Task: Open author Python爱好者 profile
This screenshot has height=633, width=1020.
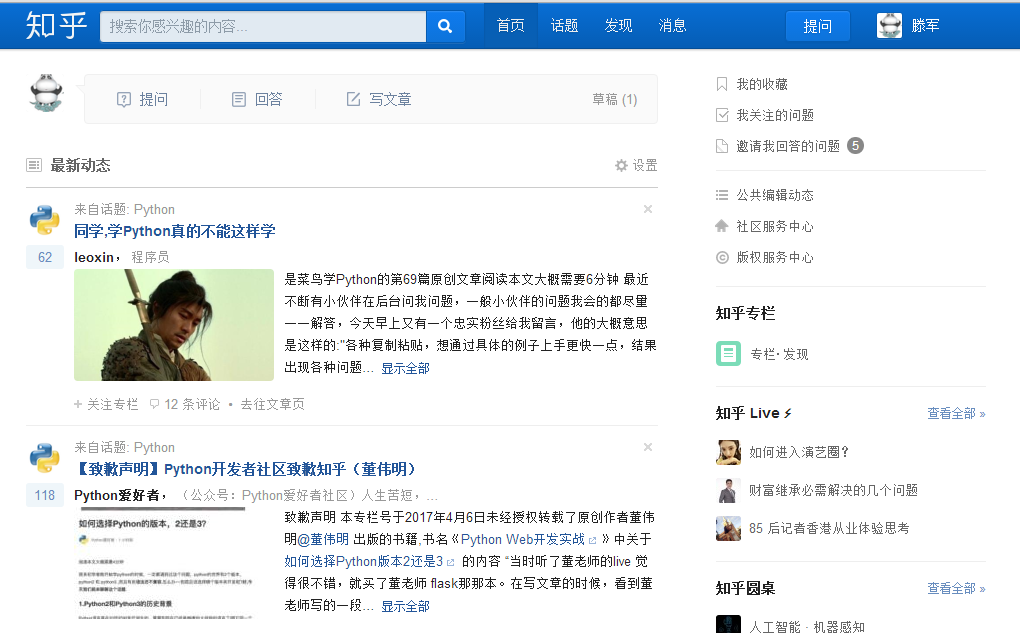Action: (x=117, y=496)
